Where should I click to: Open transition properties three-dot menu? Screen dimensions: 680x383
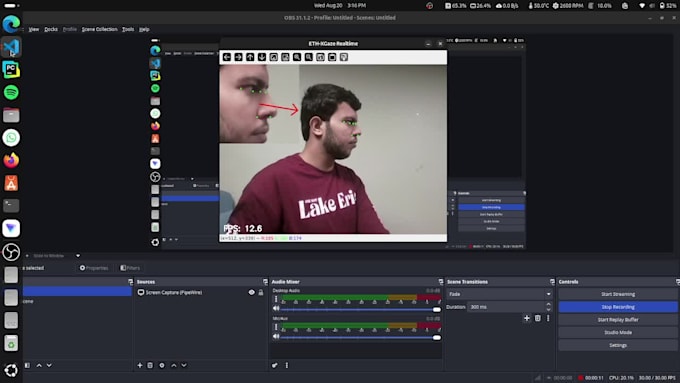point(548,318)
